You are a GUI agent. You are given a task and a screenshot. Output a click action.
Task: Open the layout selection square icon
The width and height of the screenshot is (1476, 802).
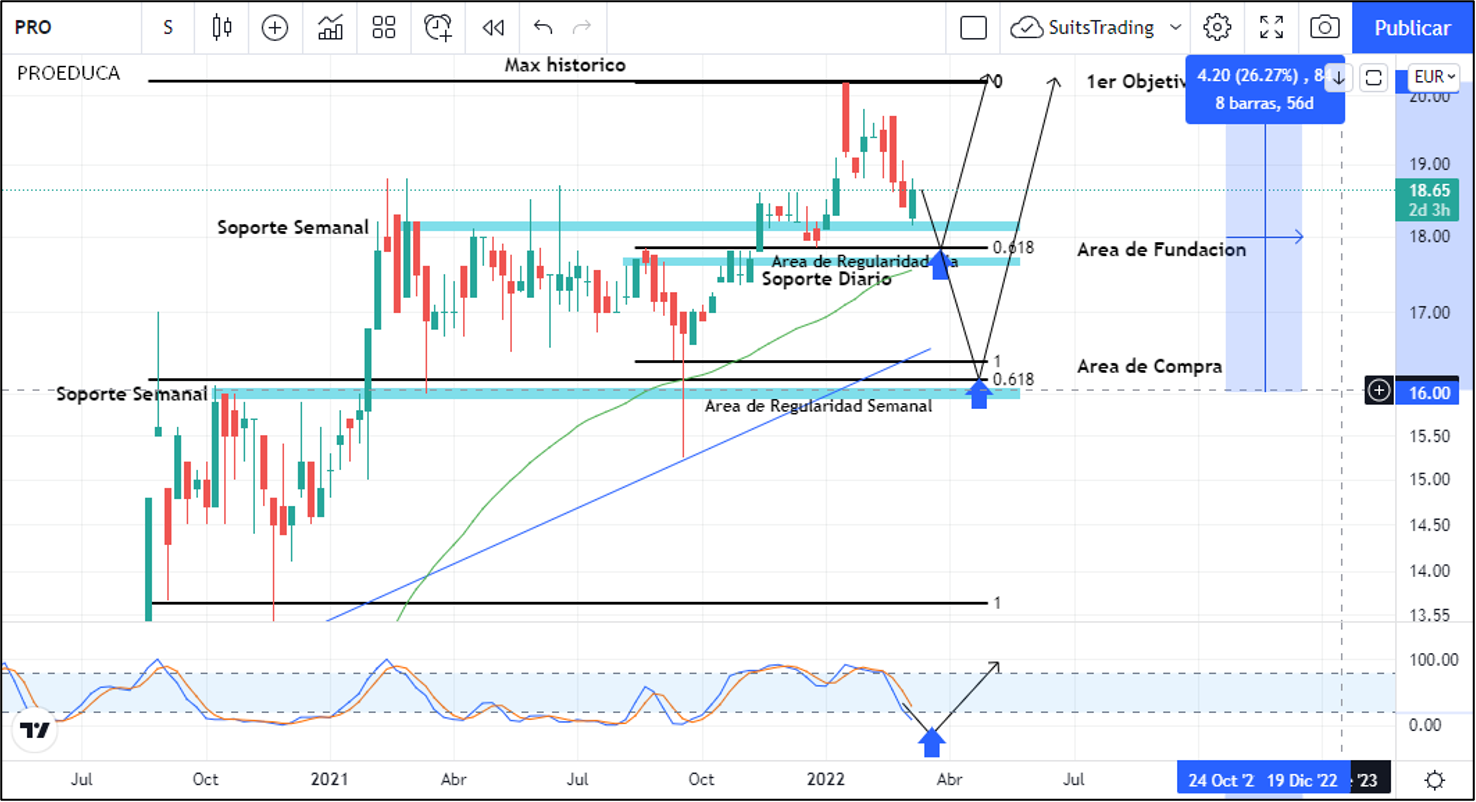click(x=973, y=28)
